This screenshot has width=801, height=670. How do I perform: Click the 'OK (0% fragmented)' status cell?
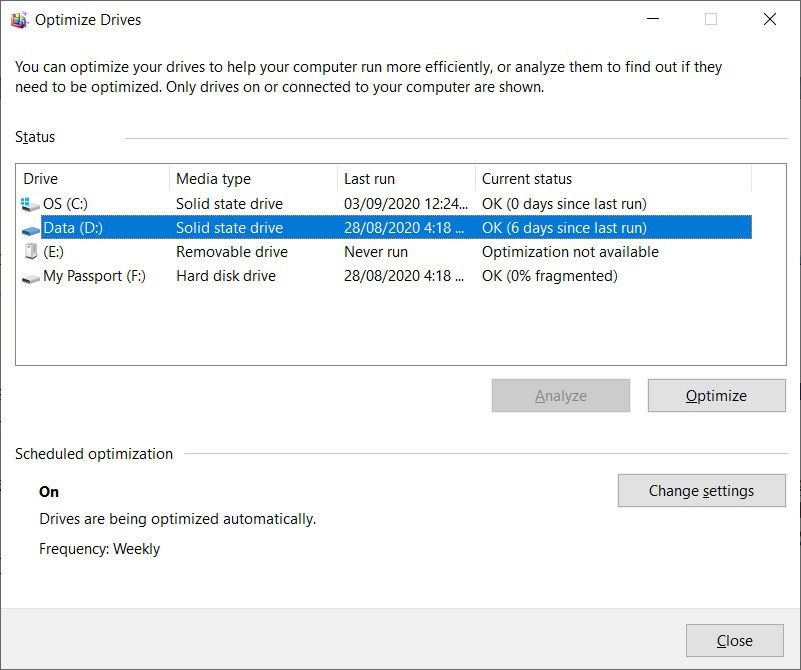[x=549, y=276]
